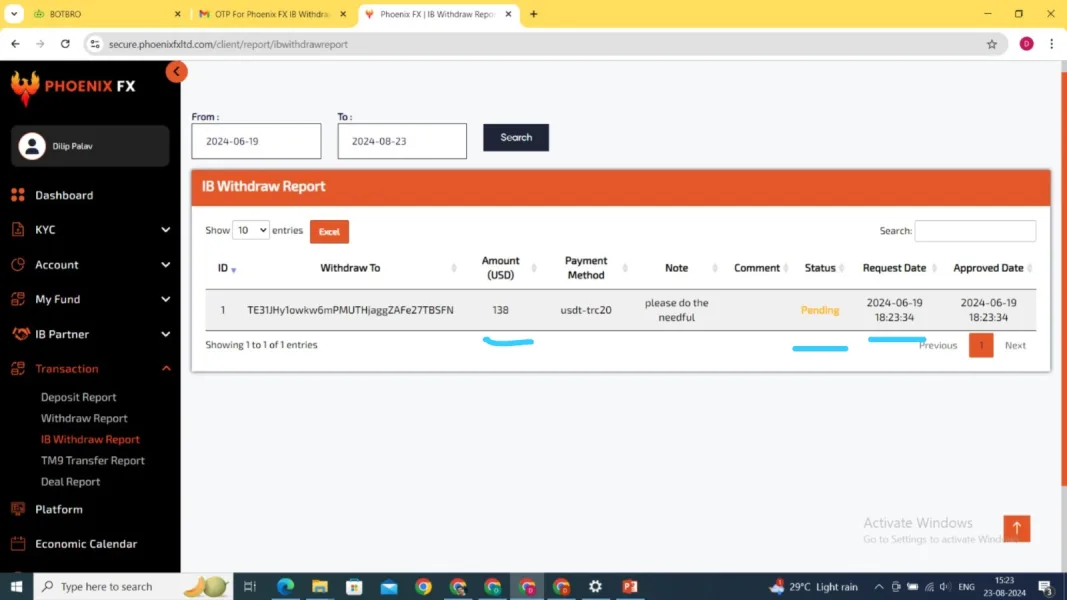This screenshot has width=1067, height=600.
Task: Expand the Account menu chevron
Action: (165, 265)
